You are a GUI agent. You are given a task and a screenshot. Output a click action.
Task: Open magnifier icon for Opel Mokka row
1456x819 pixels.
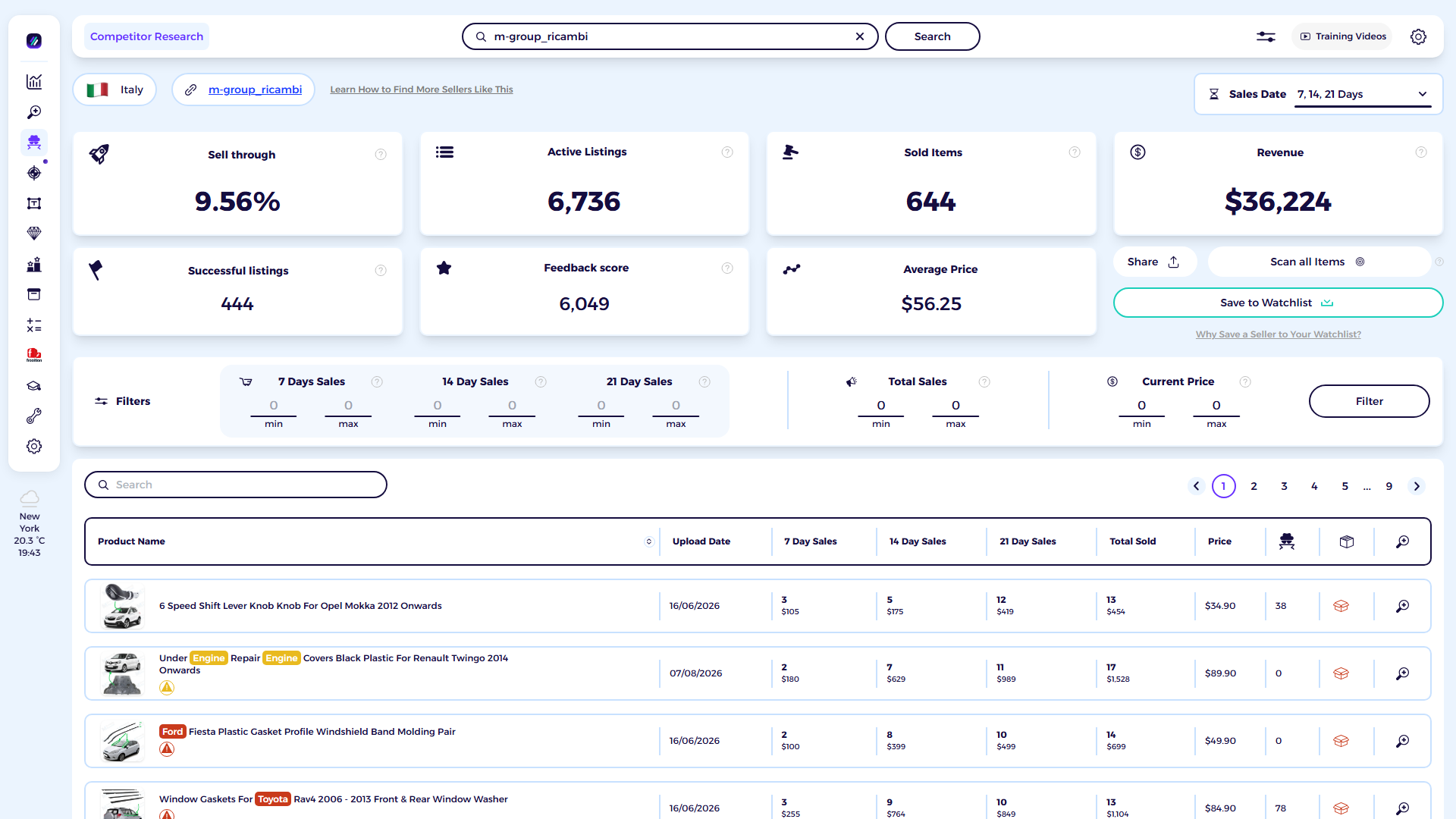1403,606
